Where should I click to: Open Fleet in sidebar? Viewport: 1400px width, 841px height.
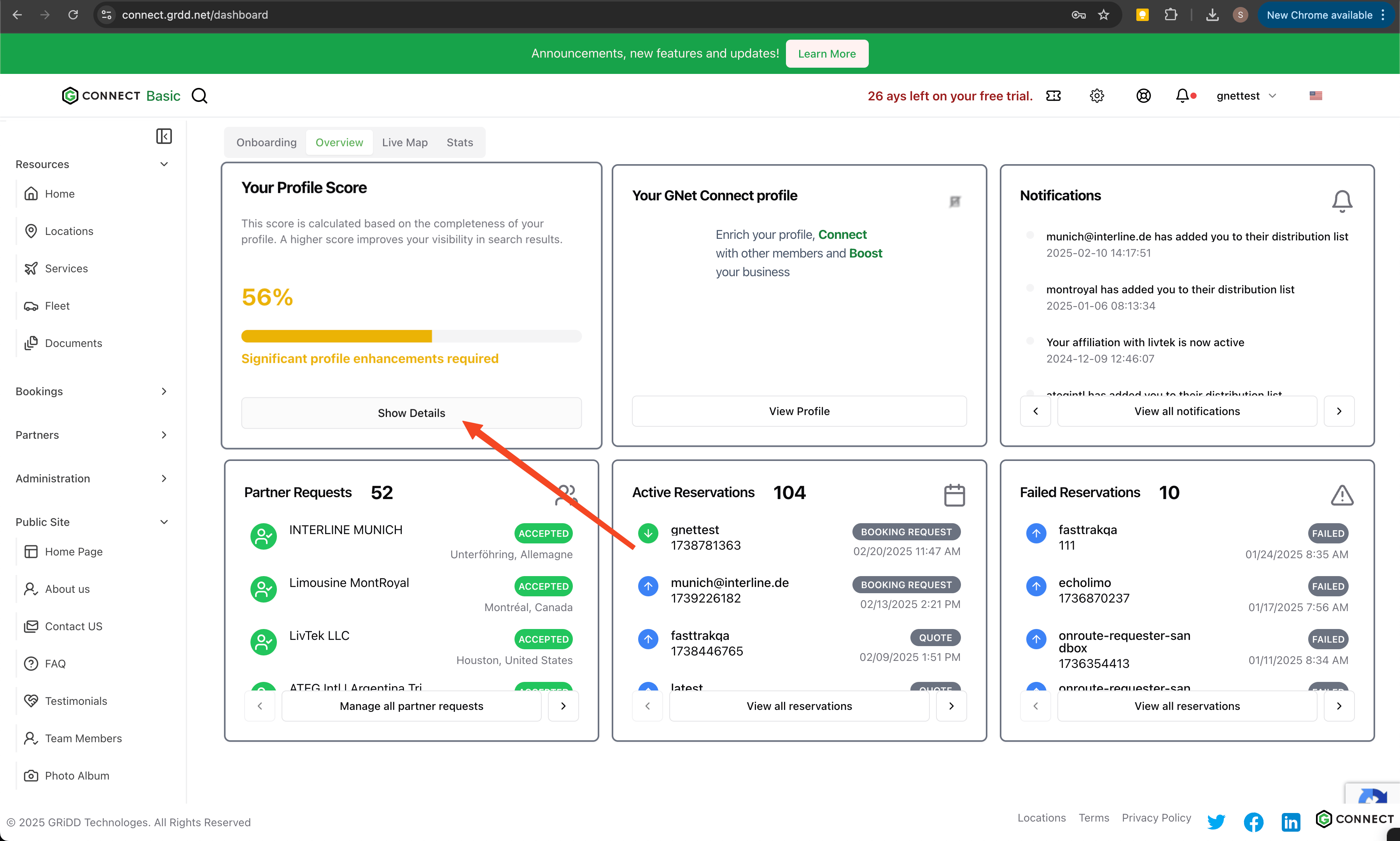pyautogui.click(x=57, y=306)
